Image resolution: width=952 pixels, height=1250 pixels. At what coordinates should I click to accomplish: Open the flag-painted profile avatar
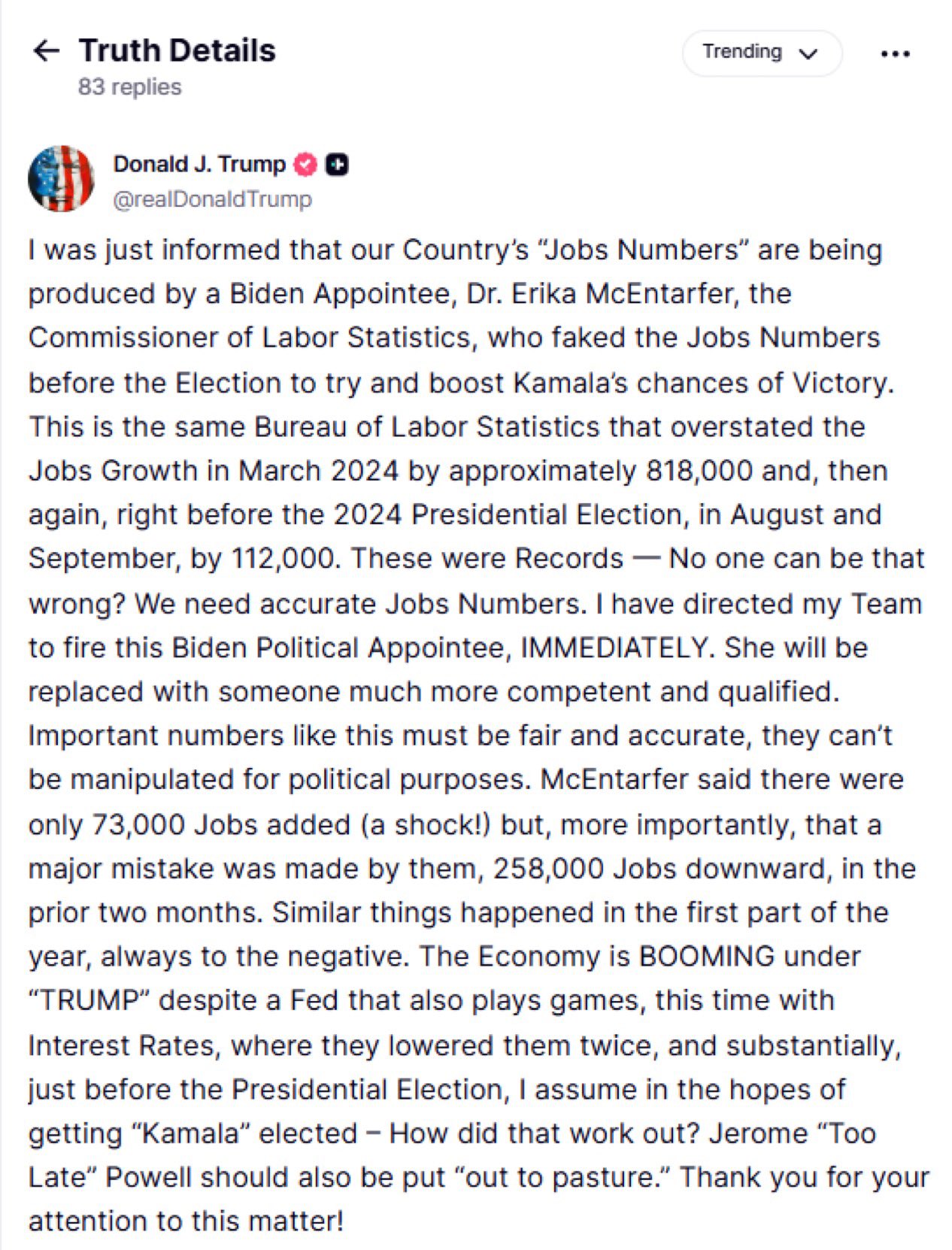tap(61, 179)
